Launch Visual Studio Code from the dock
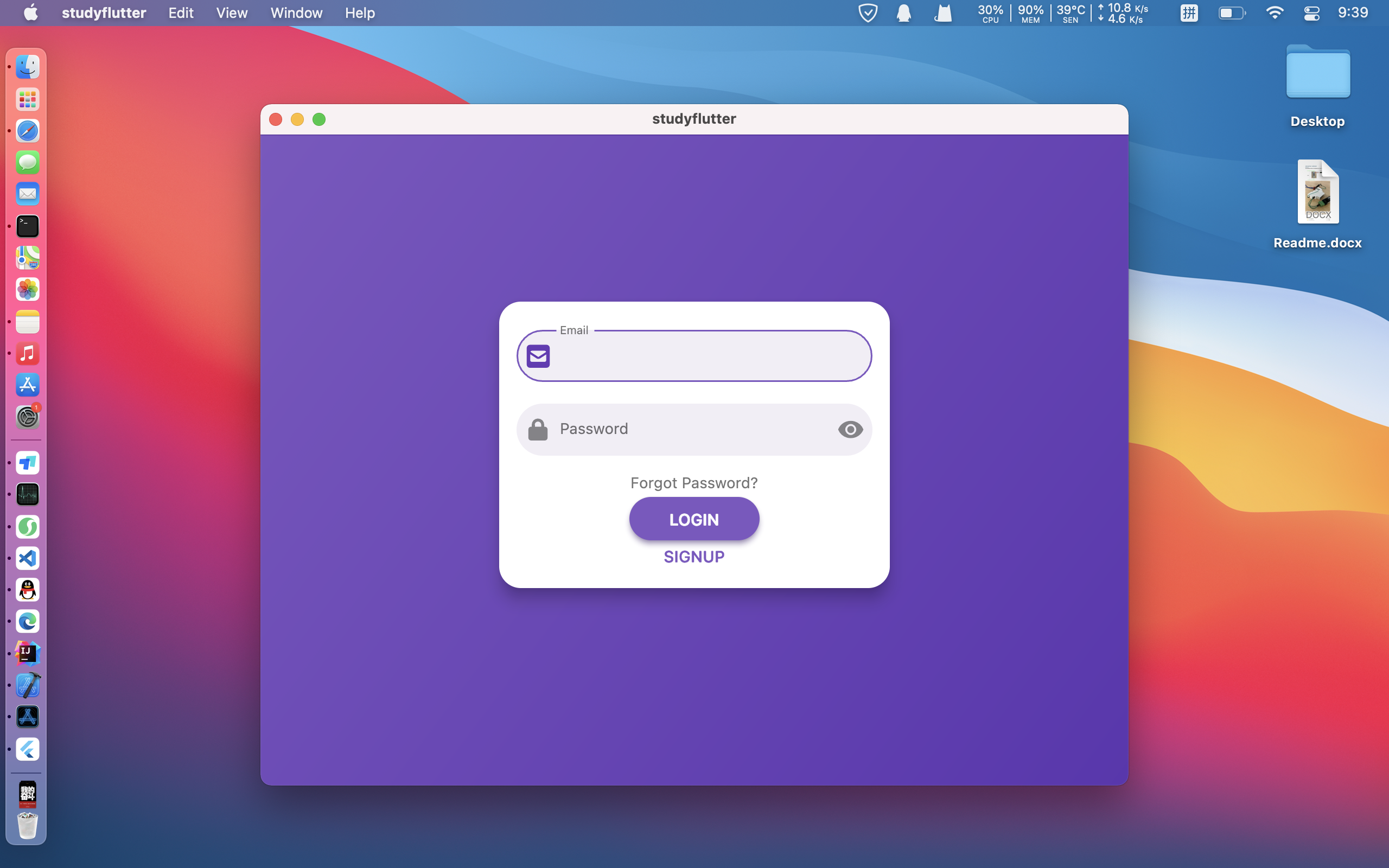This screenshot has height=868, width=1389. [27, 558]
